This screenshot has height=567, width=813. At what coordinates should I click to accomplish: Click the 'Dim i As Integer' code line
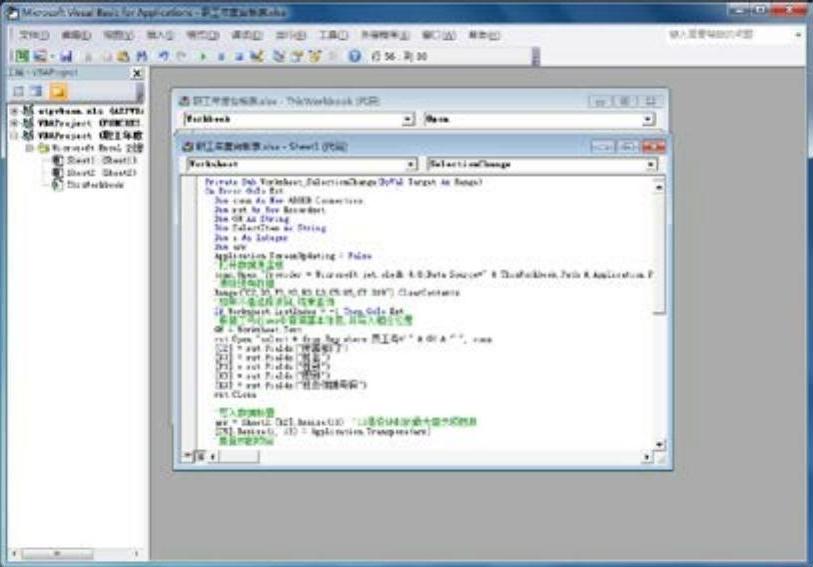(250, 237)
